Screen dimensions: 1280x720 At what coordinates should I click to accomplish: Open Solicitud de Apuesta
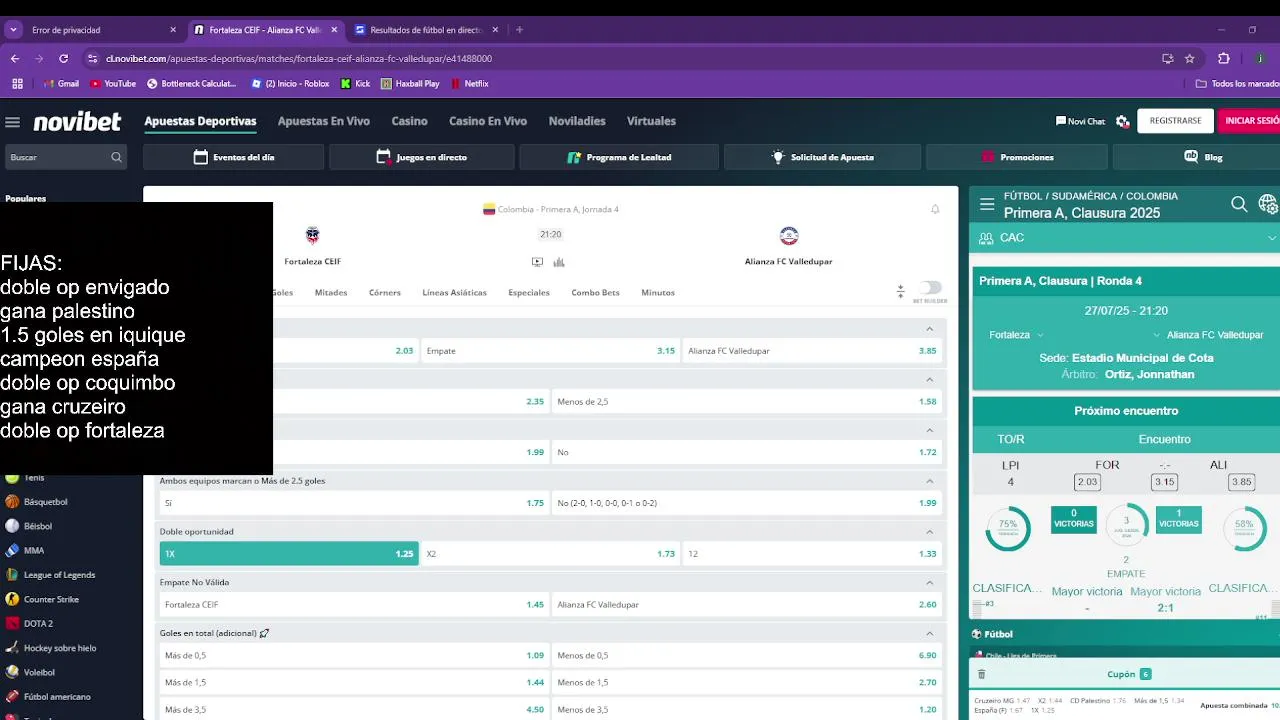coord(822,157)
